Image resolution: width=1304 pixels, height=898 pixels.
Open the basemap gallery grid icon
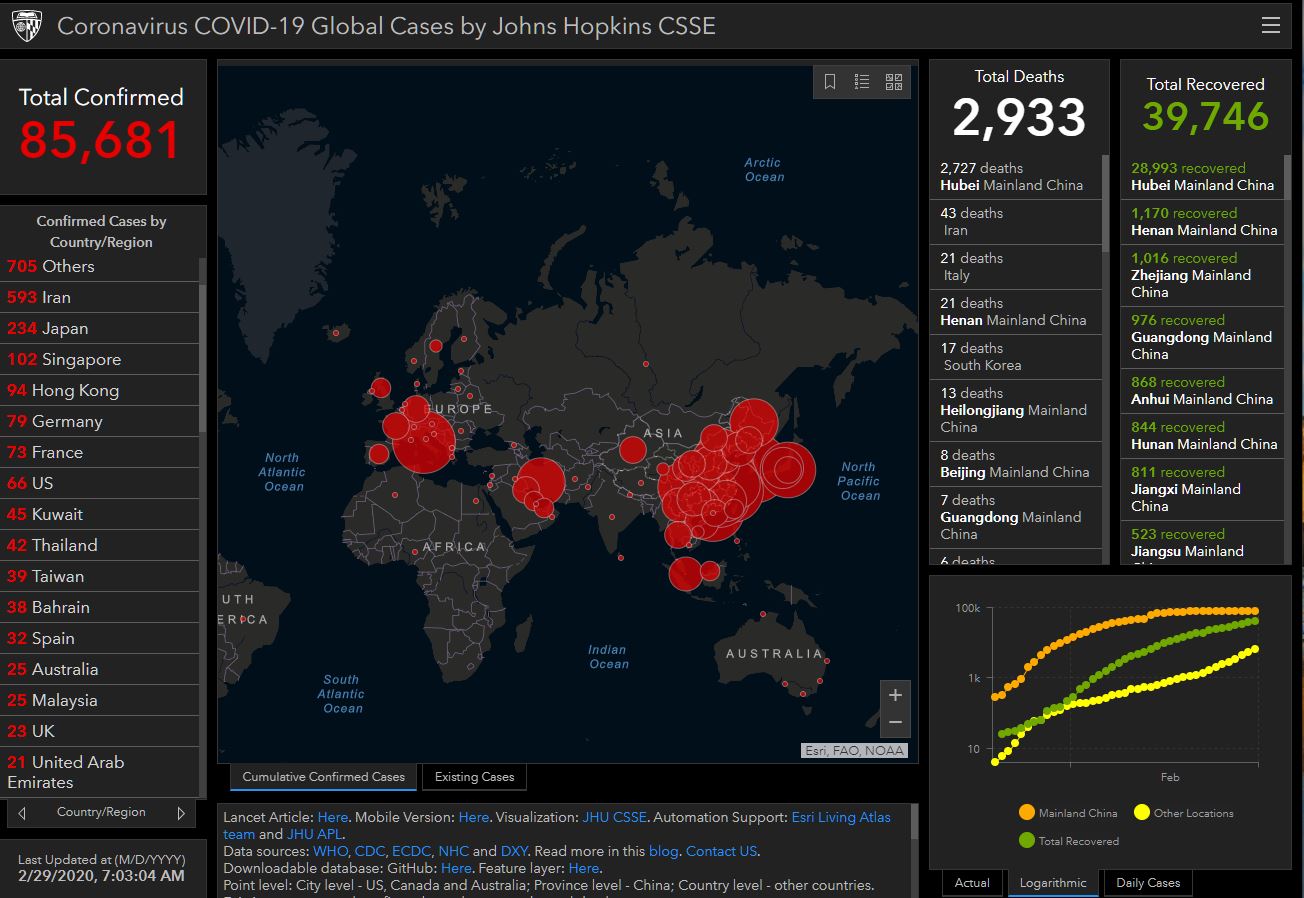pyautogui.click(x=894, y=82)
